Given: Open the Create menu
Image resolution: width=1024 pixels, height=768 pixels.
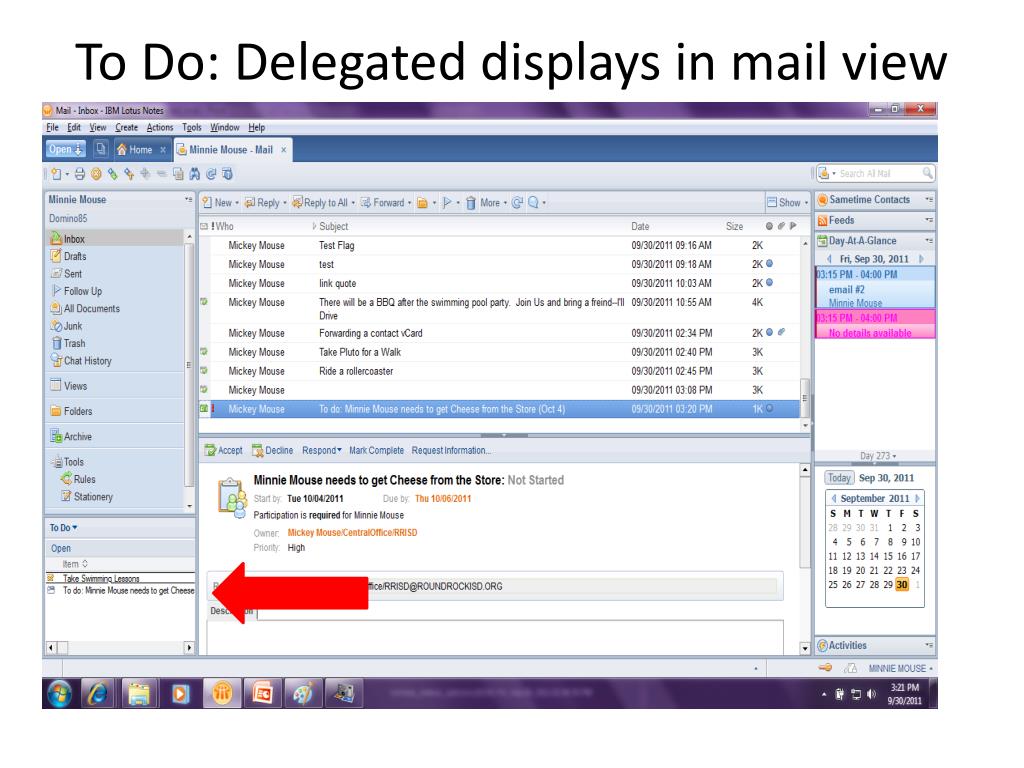Looking at the screenshot, I should (126, 127).
